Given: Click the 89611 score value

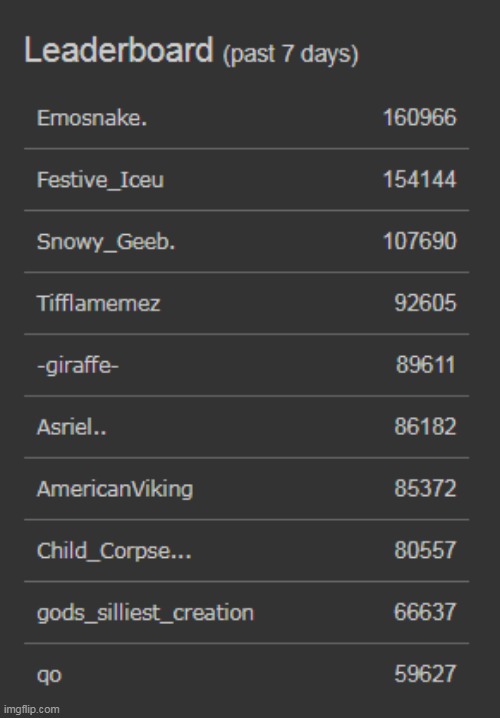Looking at the screenshot, I should pos(426,365).
